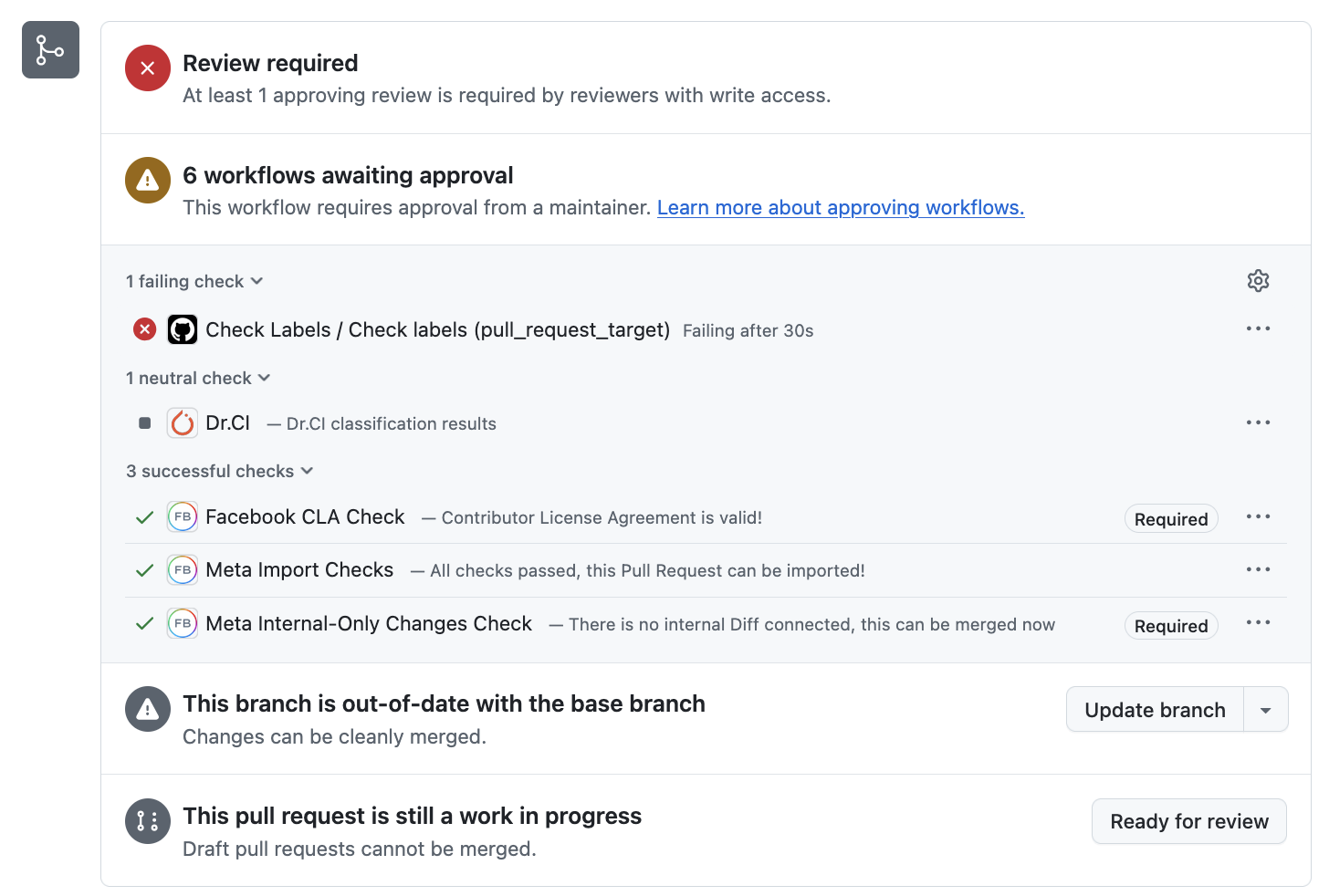The image size is (1329, 896).
Task: Mark pull request Ready for review
Action: [x=1188, y=821]
